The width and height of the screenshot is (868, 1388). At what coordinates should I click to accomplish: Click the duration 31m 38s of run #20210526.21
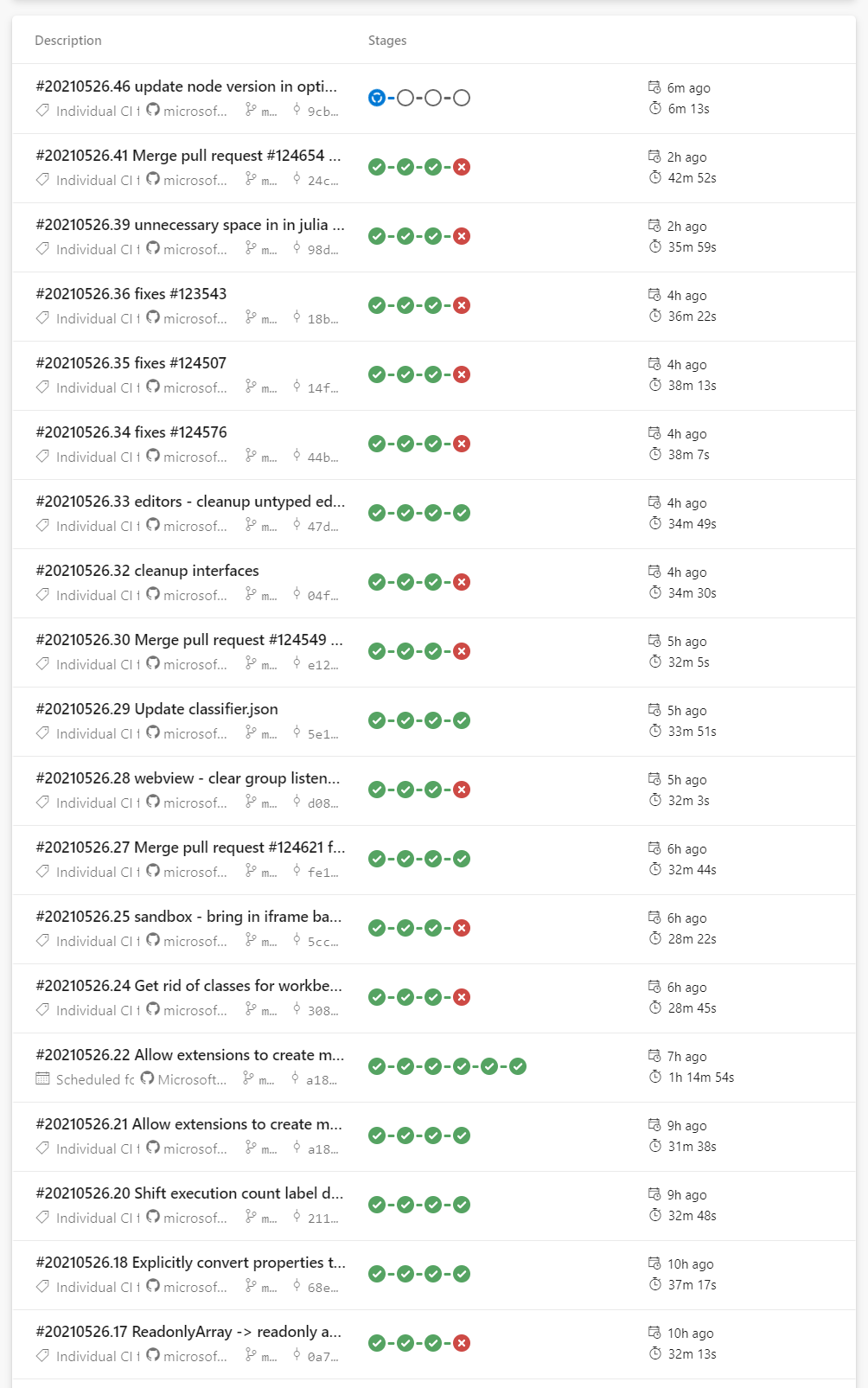click(x=692, y=1147)
